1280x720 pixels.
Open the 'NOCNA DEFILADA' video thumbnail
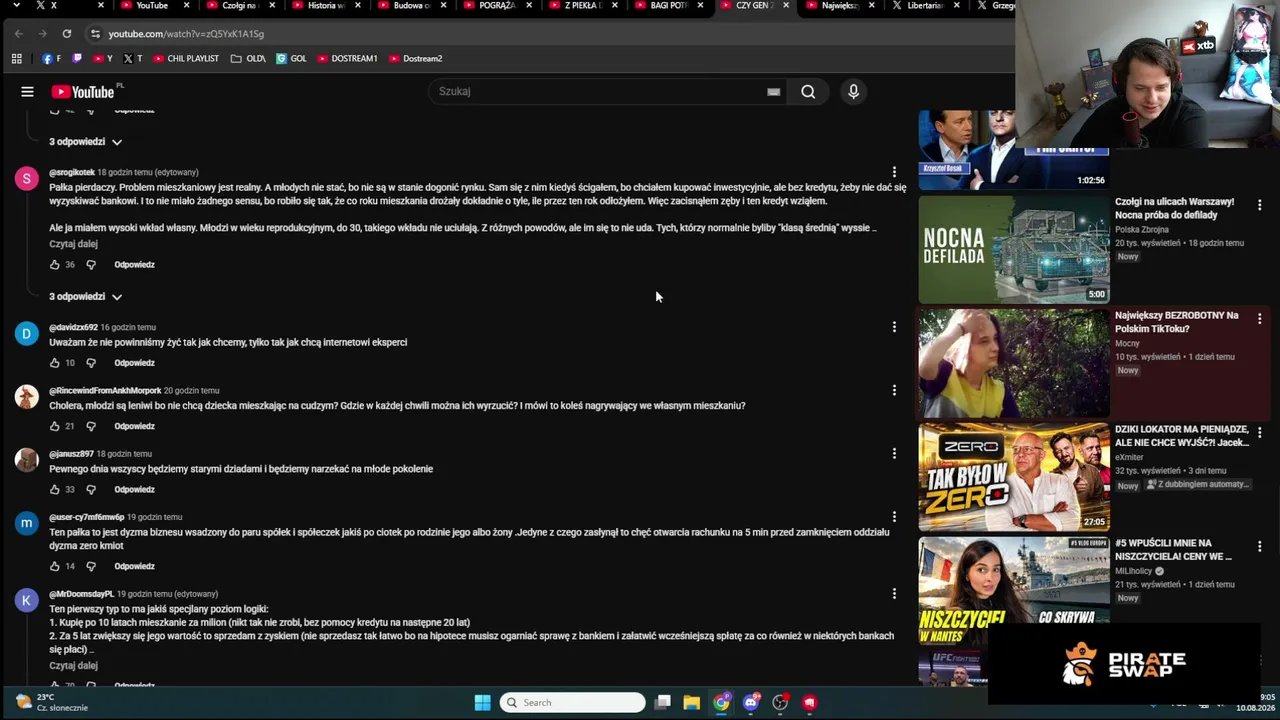1014,249
